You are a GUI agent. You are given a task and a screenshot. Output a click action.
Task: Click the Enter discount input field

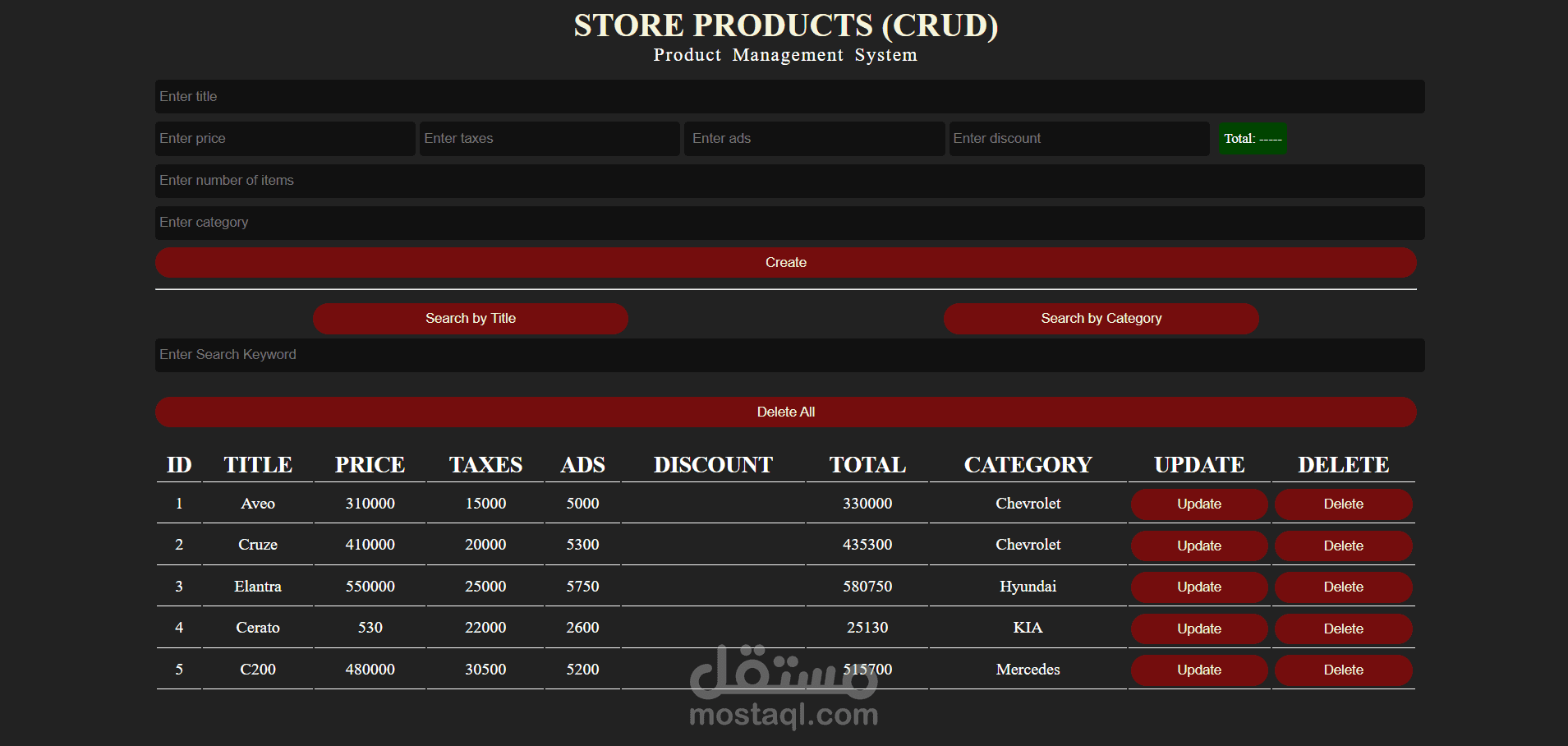click(x=1078, y=138)
